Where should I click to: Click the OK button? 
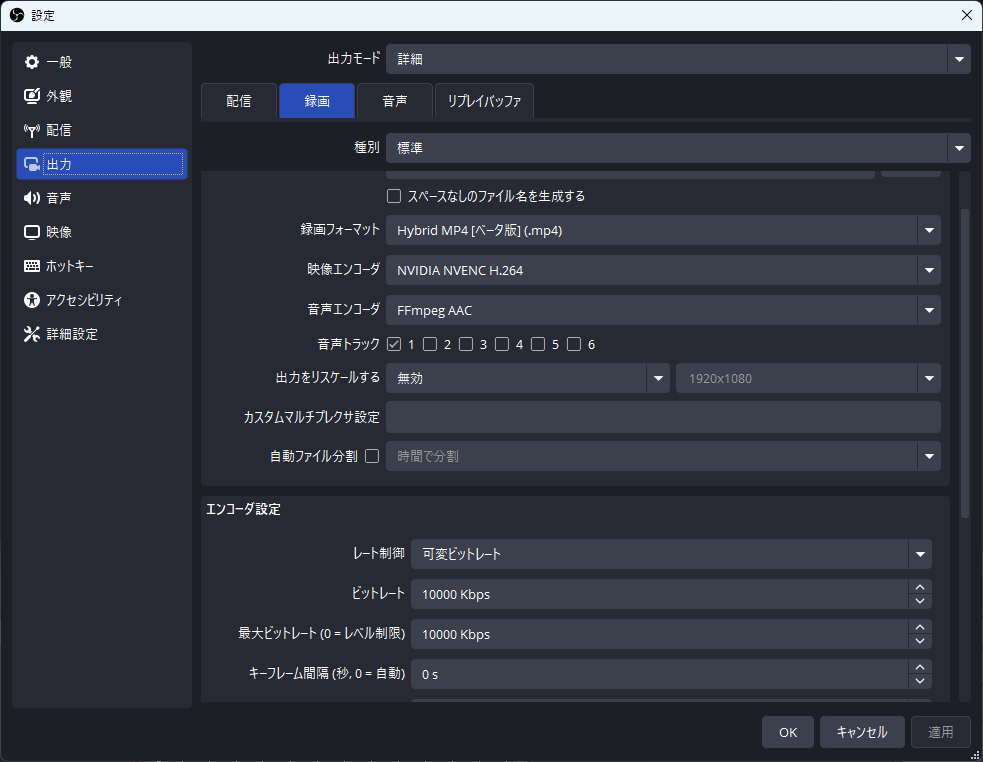pyautogui.click(x=788, y=732)
